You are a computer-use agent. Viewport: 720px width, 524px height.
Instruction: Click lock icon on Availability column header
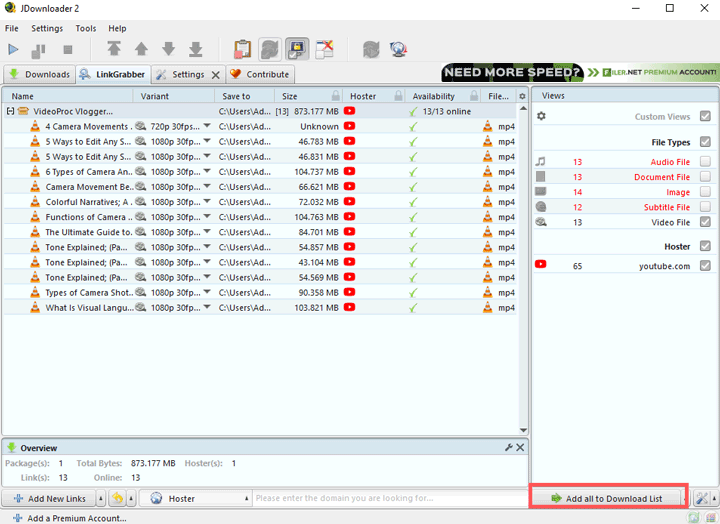click(474, 96)
